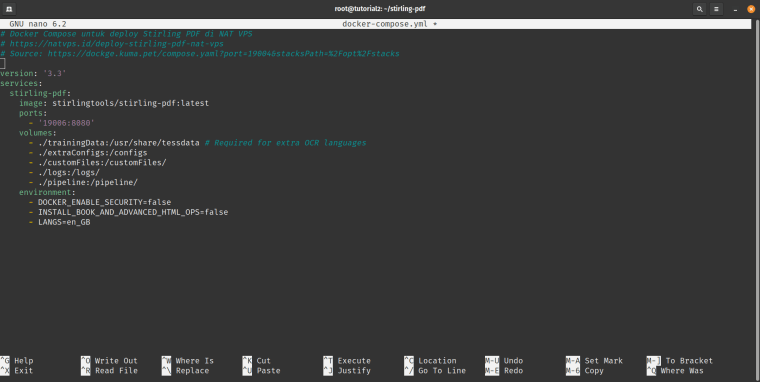760x382 pixels.
Task: Click the Execute shortcut
Action: pos(347,361)
